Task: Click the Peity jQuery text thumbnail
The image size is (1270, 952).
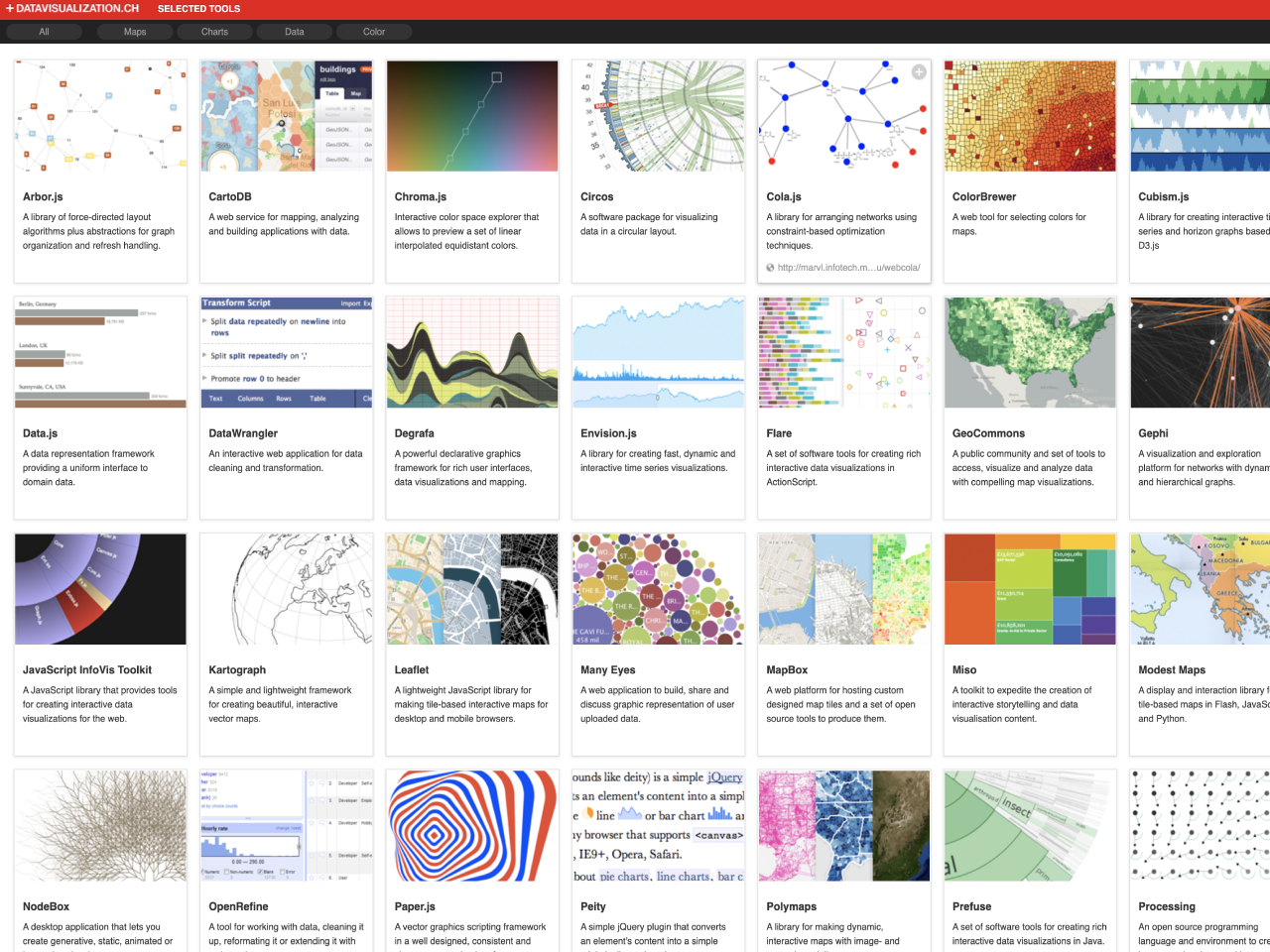Action: tap(658, 826)
